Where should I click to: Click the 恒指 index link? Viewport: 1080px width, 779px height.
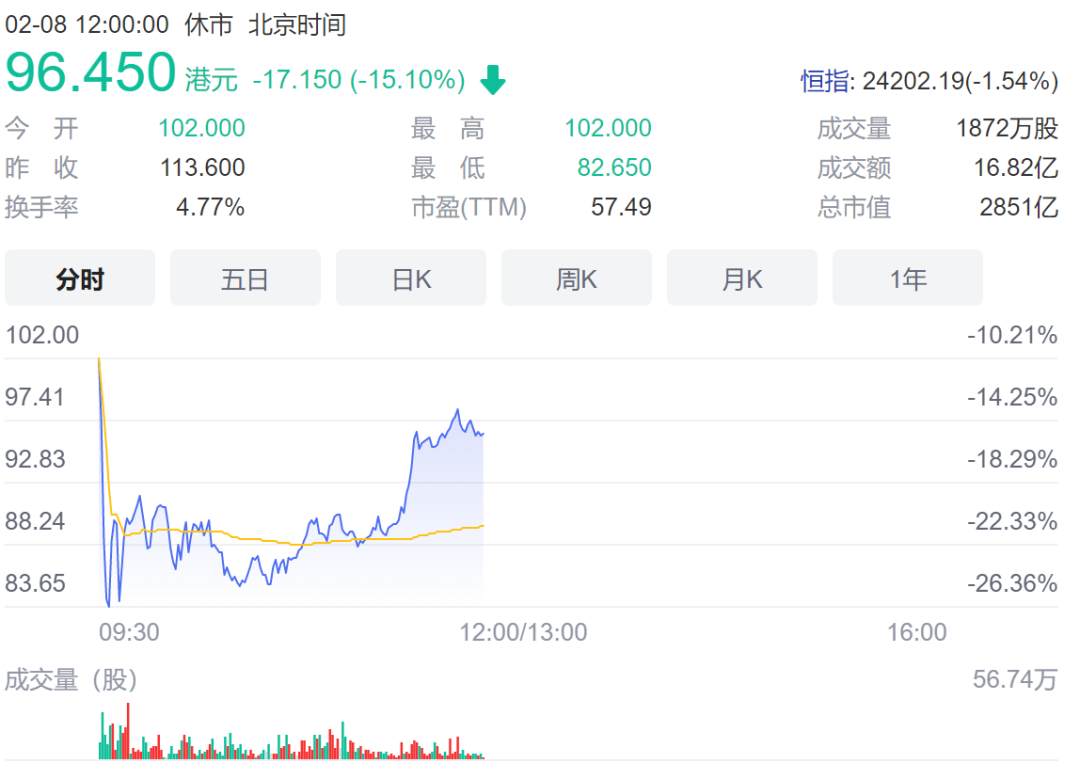click(824, 82)
